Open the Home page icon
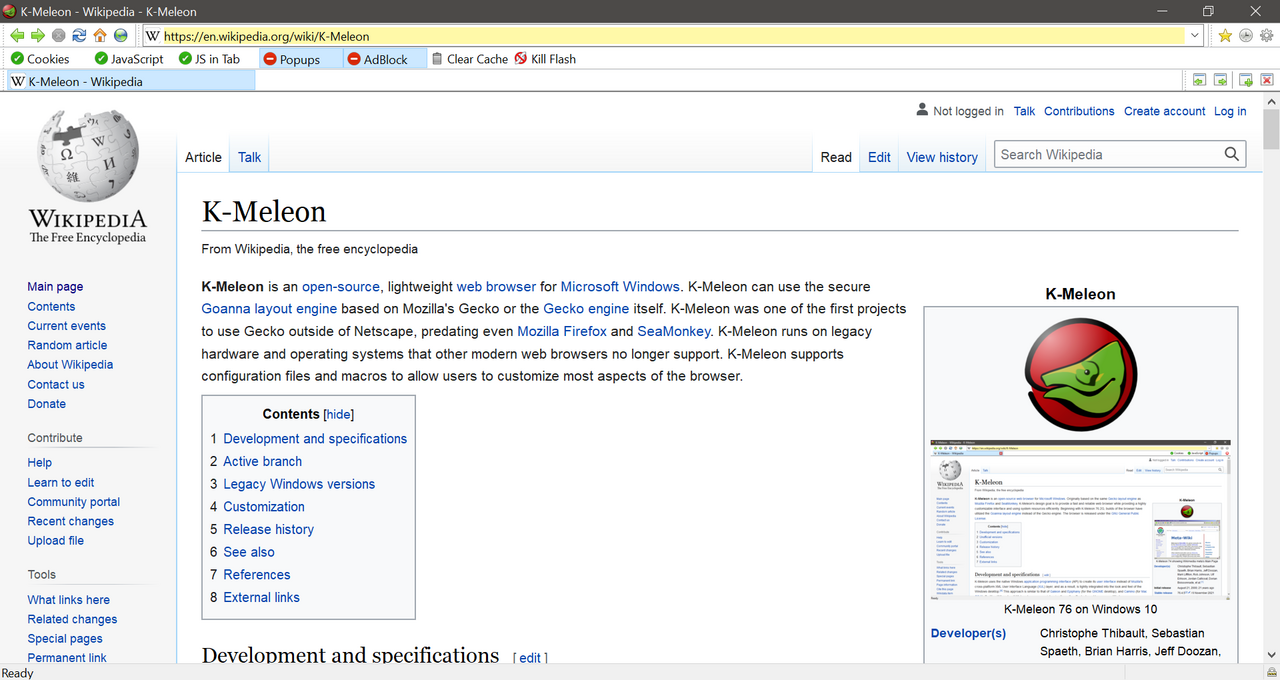Image resolution: width=1280 pixels, height=680 pixels. tap(100, 36)
